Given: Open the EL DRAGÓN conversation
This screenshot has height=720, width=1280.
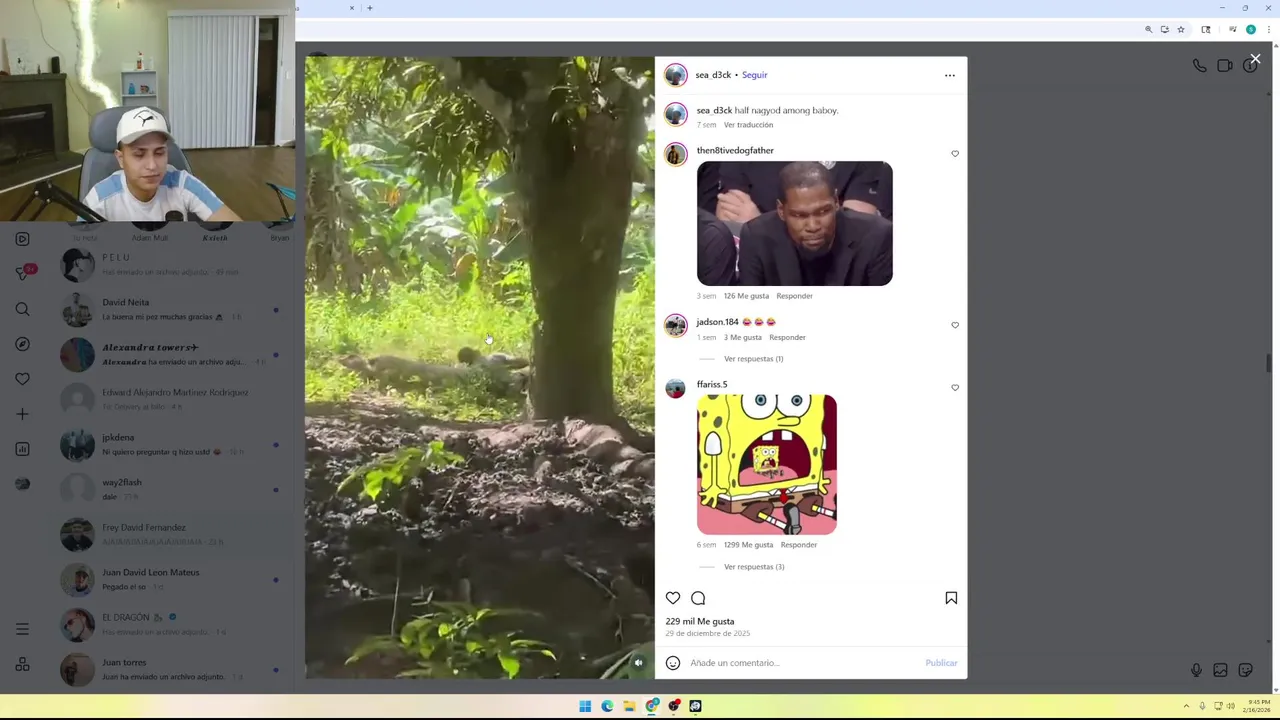Looking at the screenshot, I should [x=170, y=624].
